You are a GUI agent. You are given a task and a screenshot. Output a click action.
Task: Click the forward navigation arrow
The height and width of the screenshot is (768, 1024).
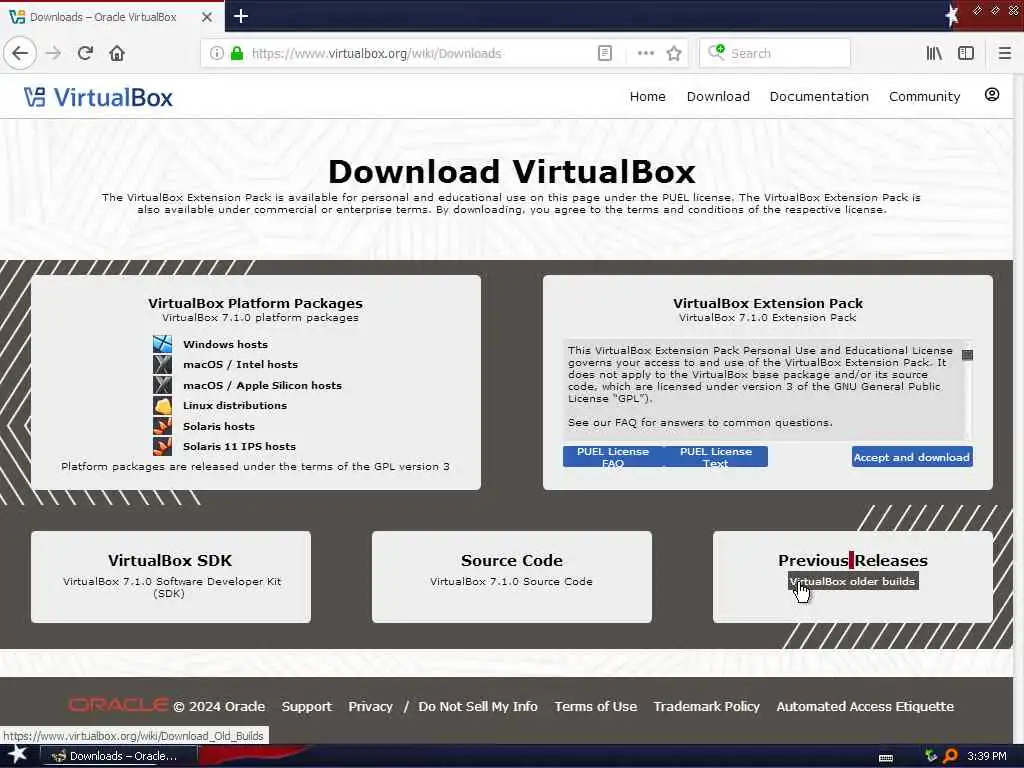54,53
